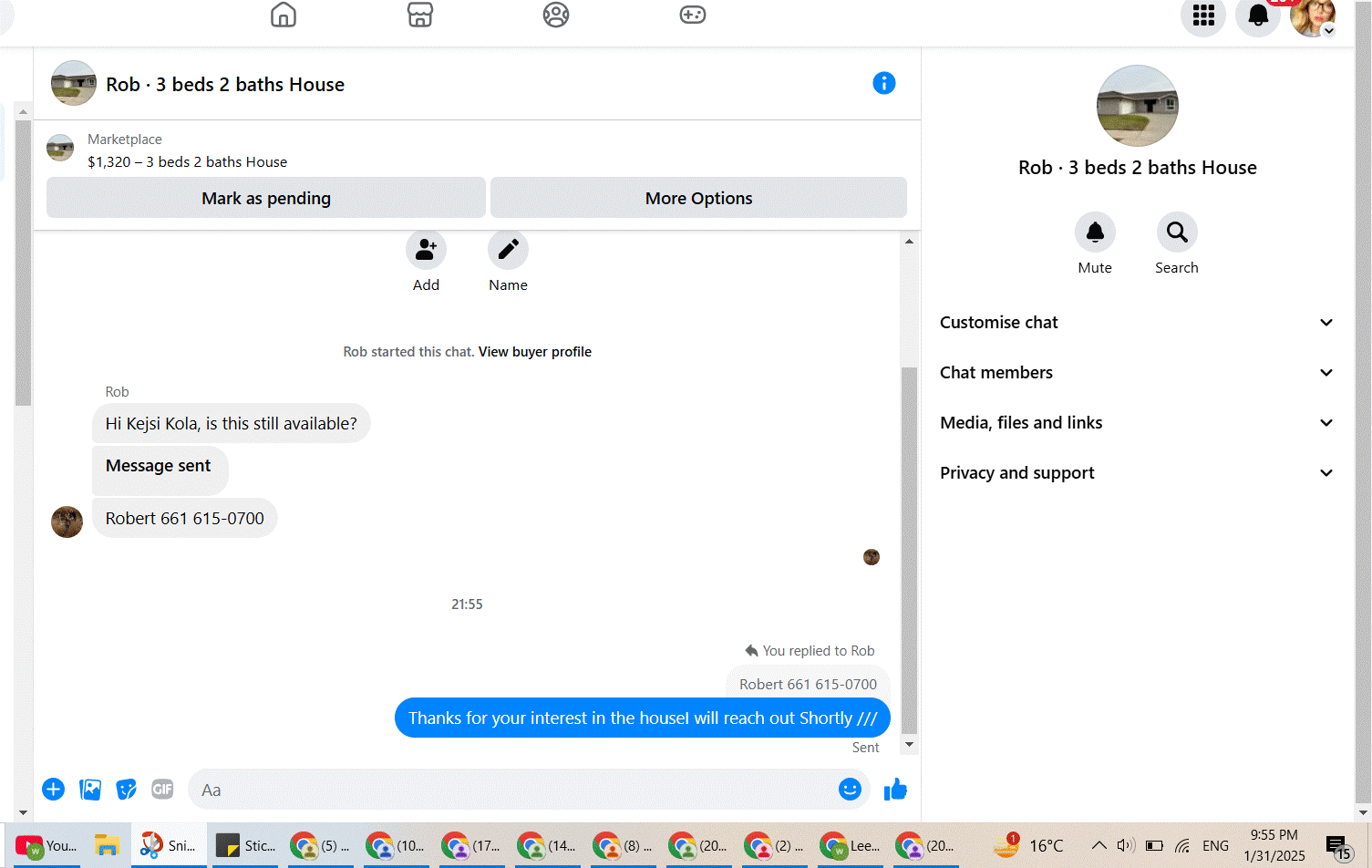Open Chrome window labeled (17 on taskbar
Screen dimensions: 1372x868
click(472, 846)
